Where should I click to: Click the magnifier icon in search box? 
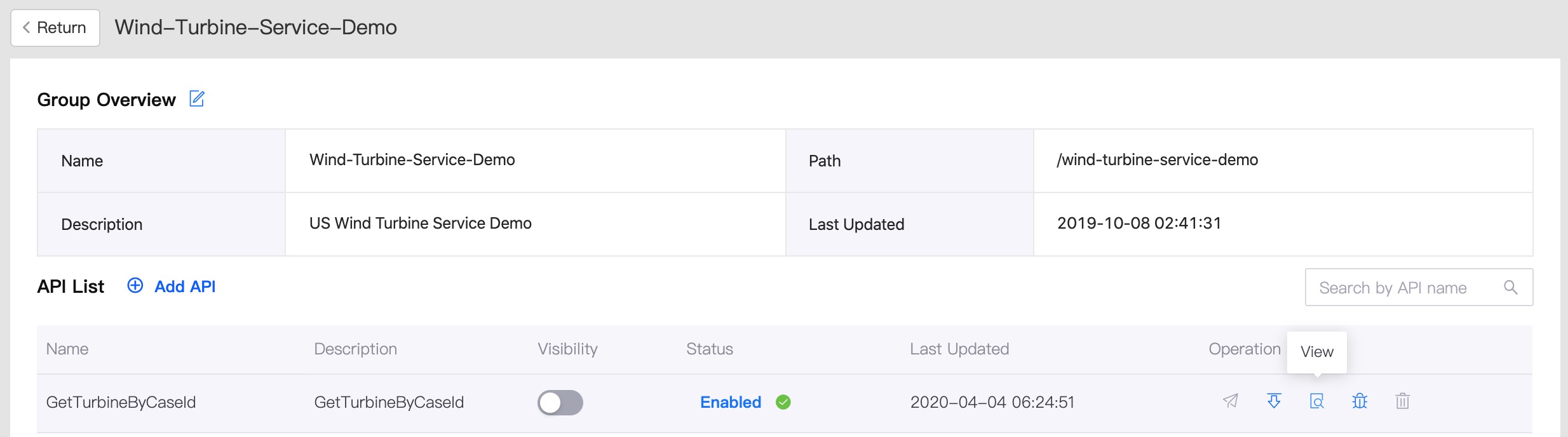coord(1511,288)
